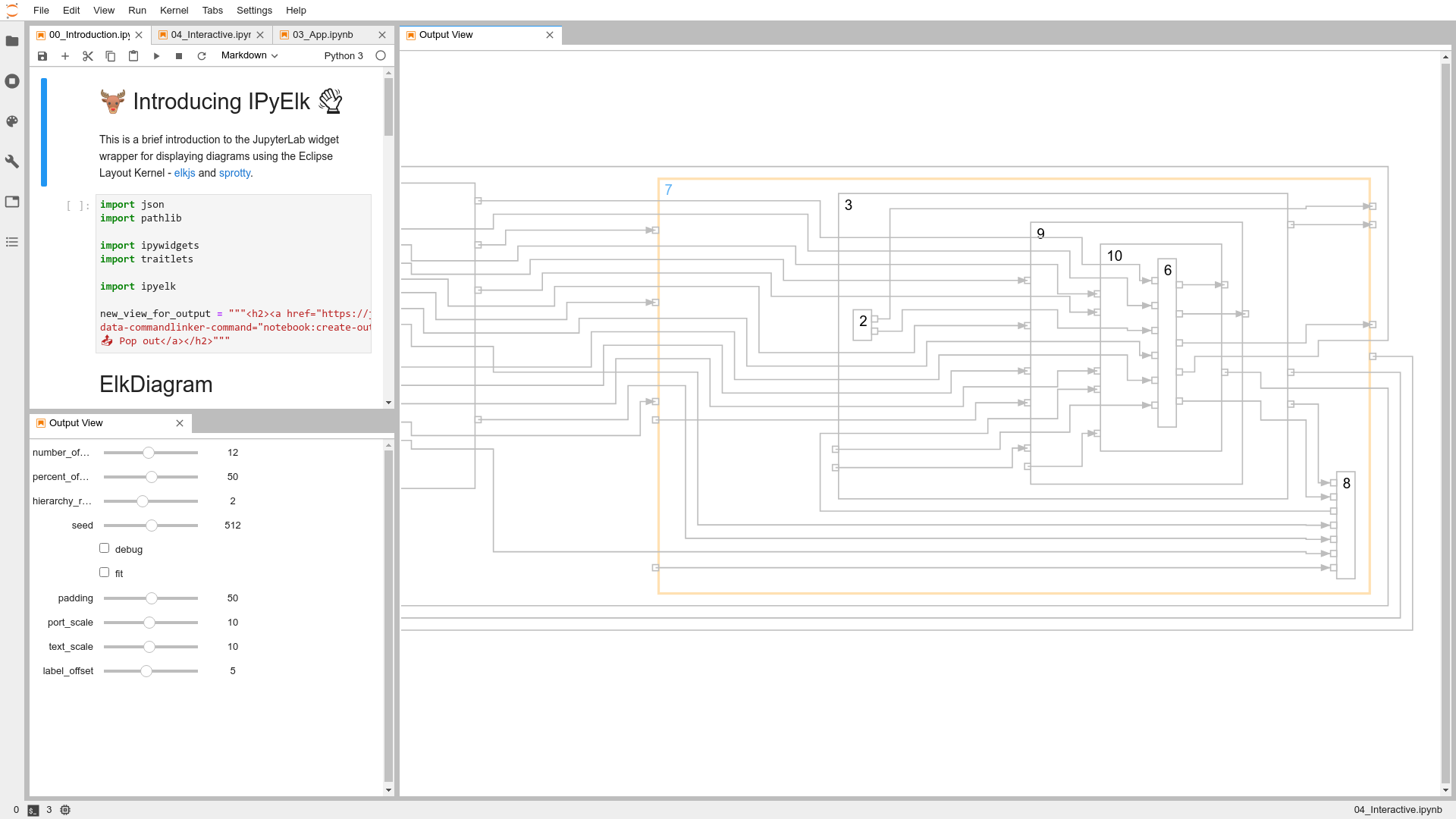Open the Open Tabs sidebar panel

click(12, 202)
